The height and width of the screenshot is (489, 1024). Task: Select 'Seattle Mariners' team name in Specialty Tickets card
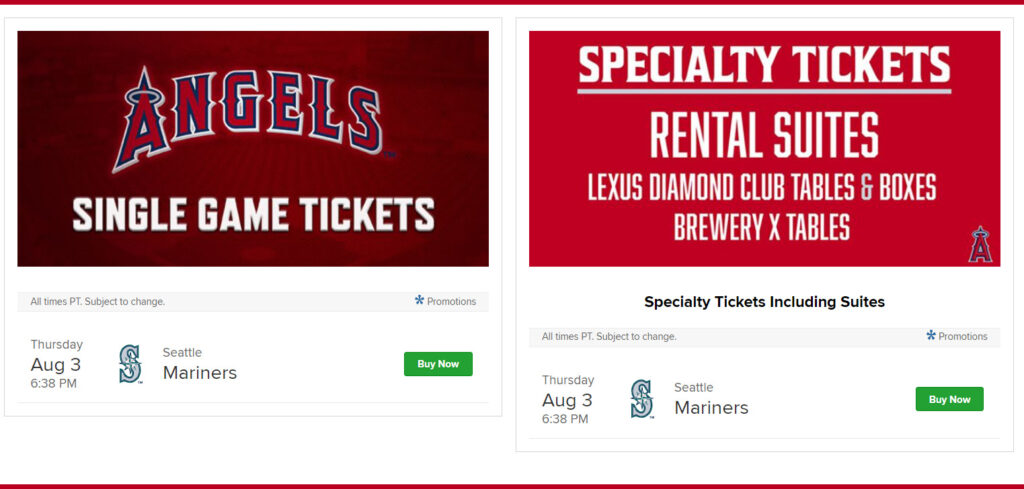(x=711, y=399)
